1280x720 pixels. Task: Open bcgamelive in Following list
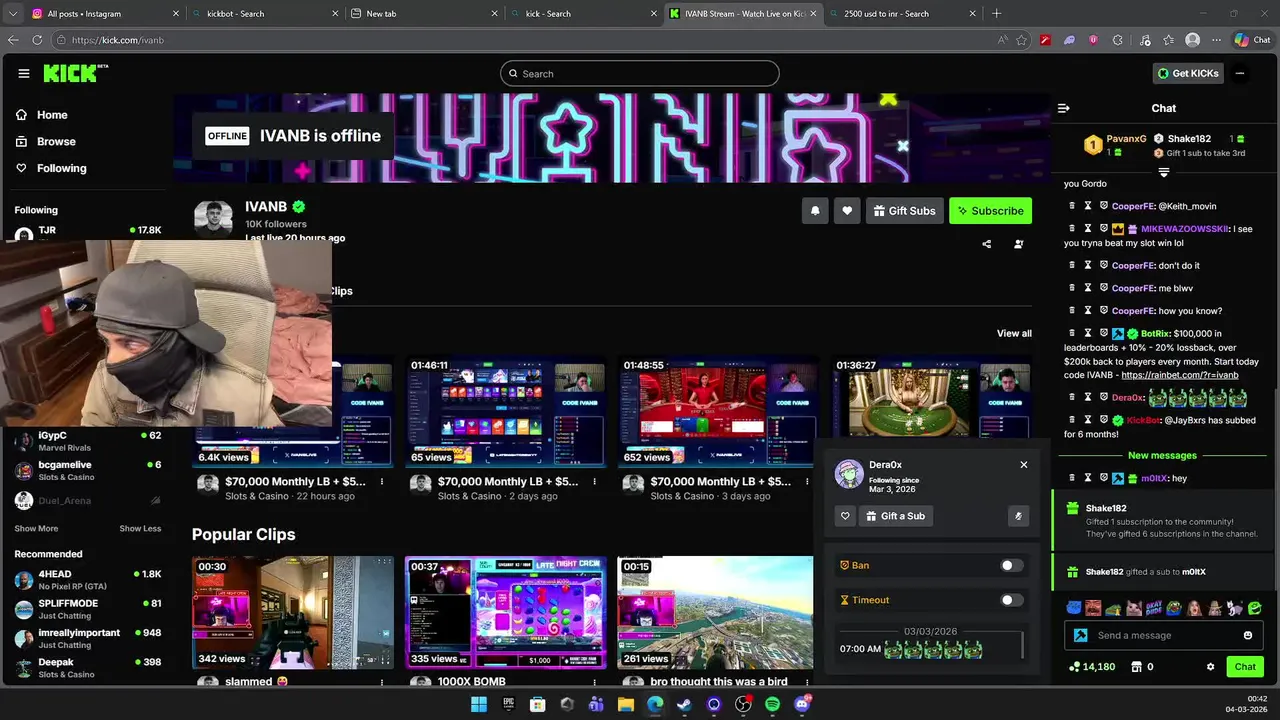87,471
